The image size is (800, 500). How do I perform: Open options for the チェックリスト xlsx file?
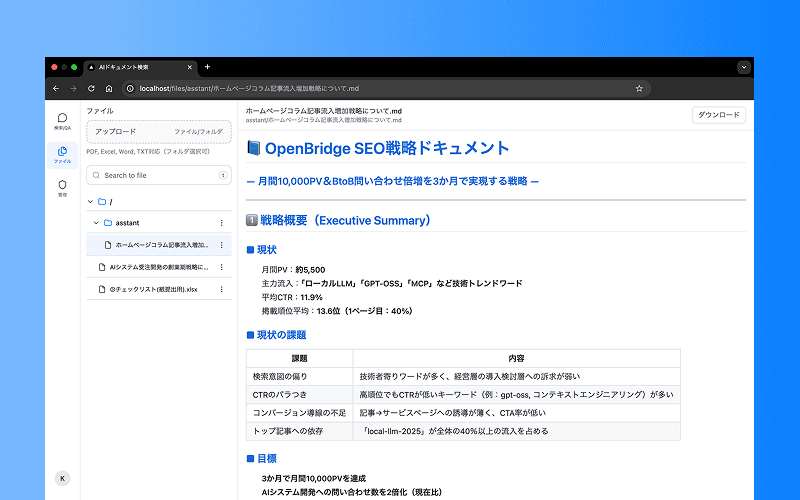click(221, 289)
